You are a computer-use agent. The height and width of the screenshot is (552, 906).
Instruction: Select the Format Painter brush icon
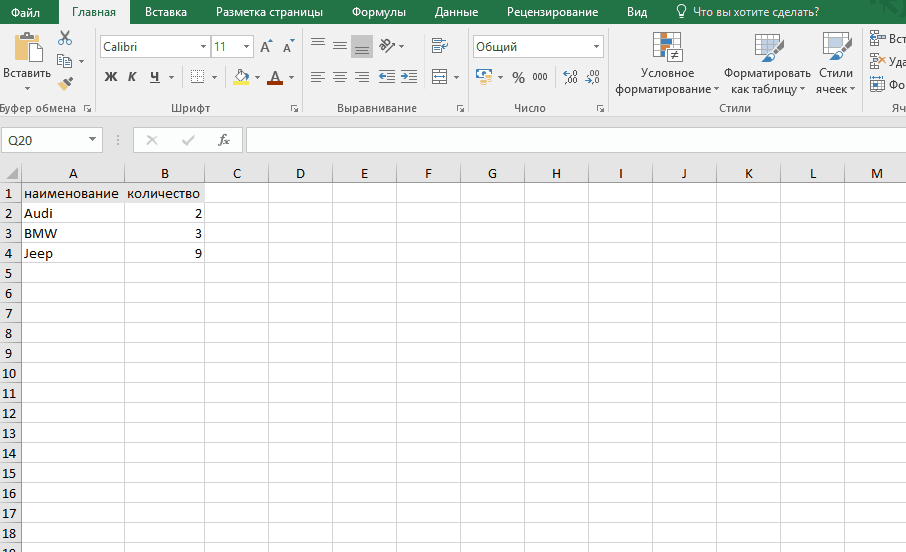65,84
